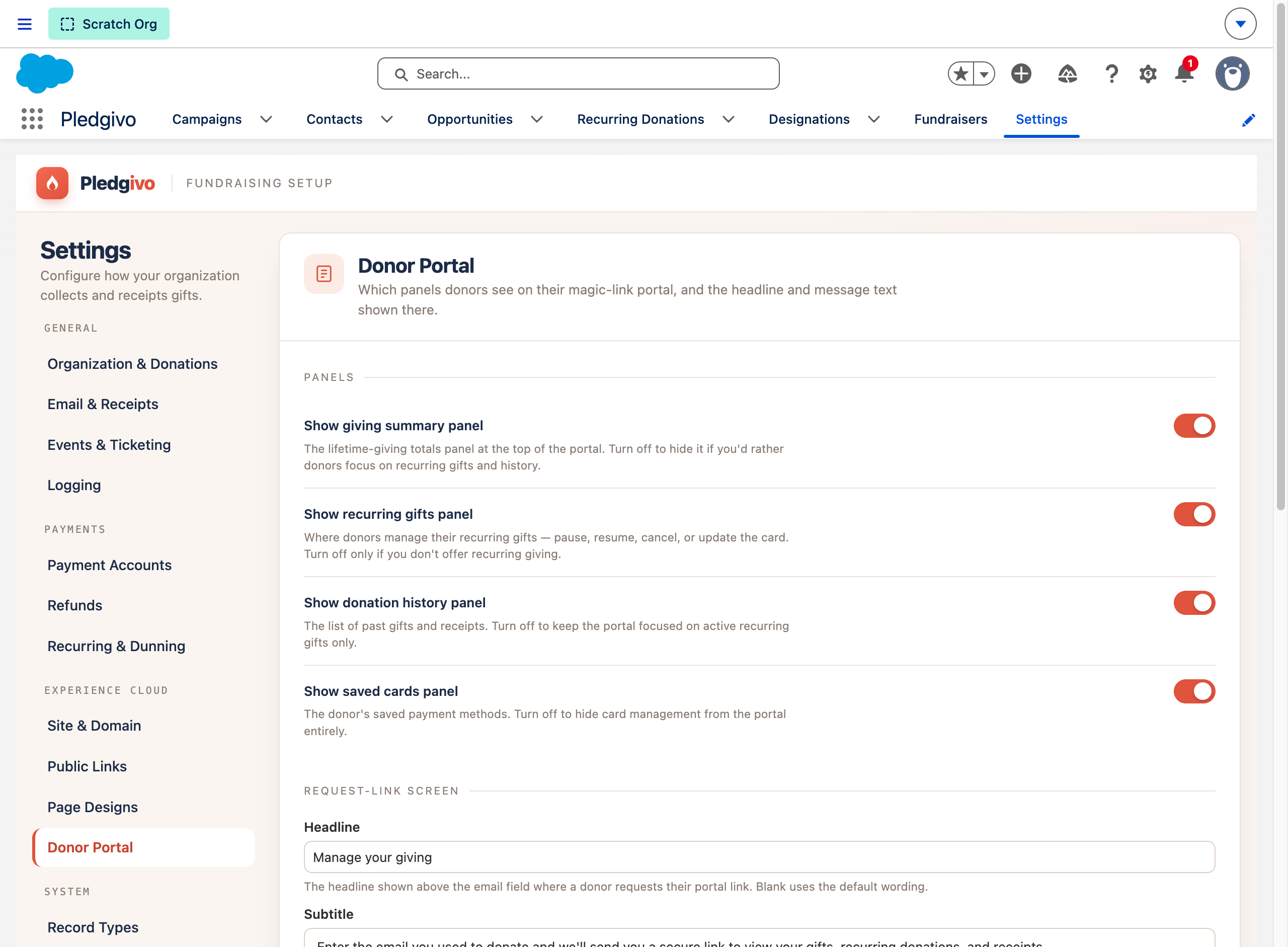The height and width of the screenshot is (947, 1288).
Task: Open Organization & Donations settings
Action: 143,363
